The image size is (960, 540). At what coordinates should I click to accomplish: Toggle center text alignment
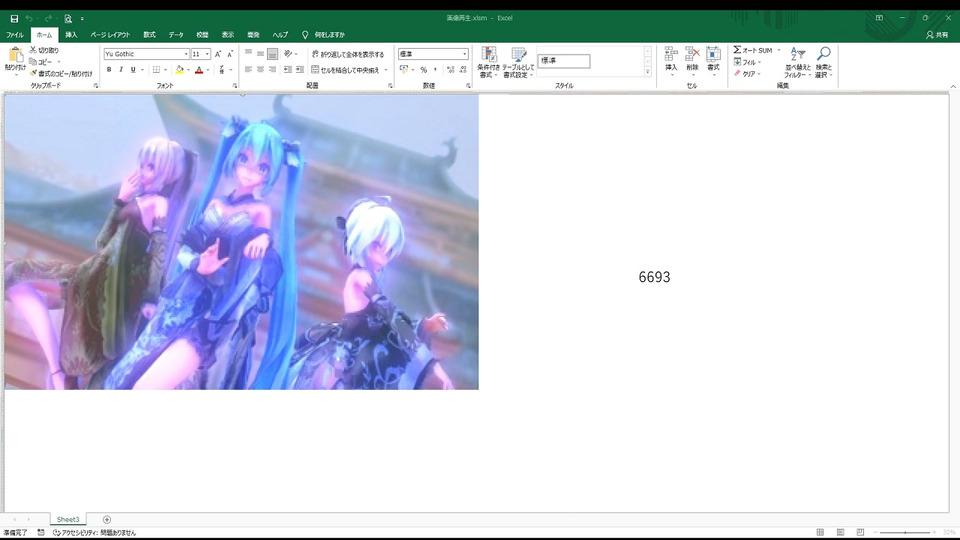click(261, 70)
